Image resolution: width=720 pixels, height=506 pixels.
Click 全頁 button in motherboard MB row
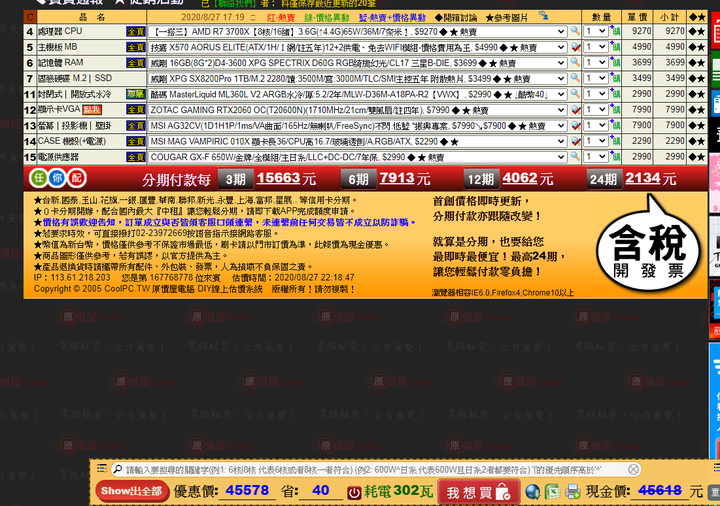click(x=136, y=47)
